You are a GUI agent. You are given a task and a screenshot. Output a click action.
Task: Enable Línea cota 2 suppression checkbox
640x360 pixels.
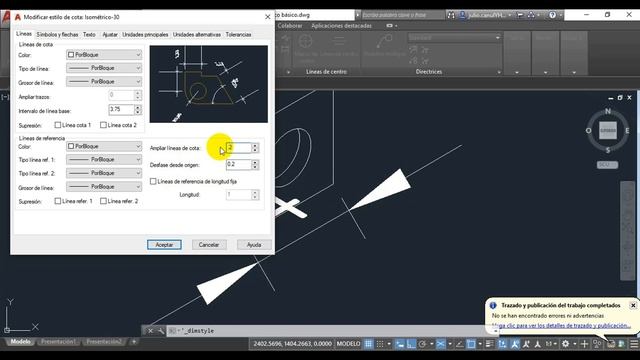tap(103, 125)
